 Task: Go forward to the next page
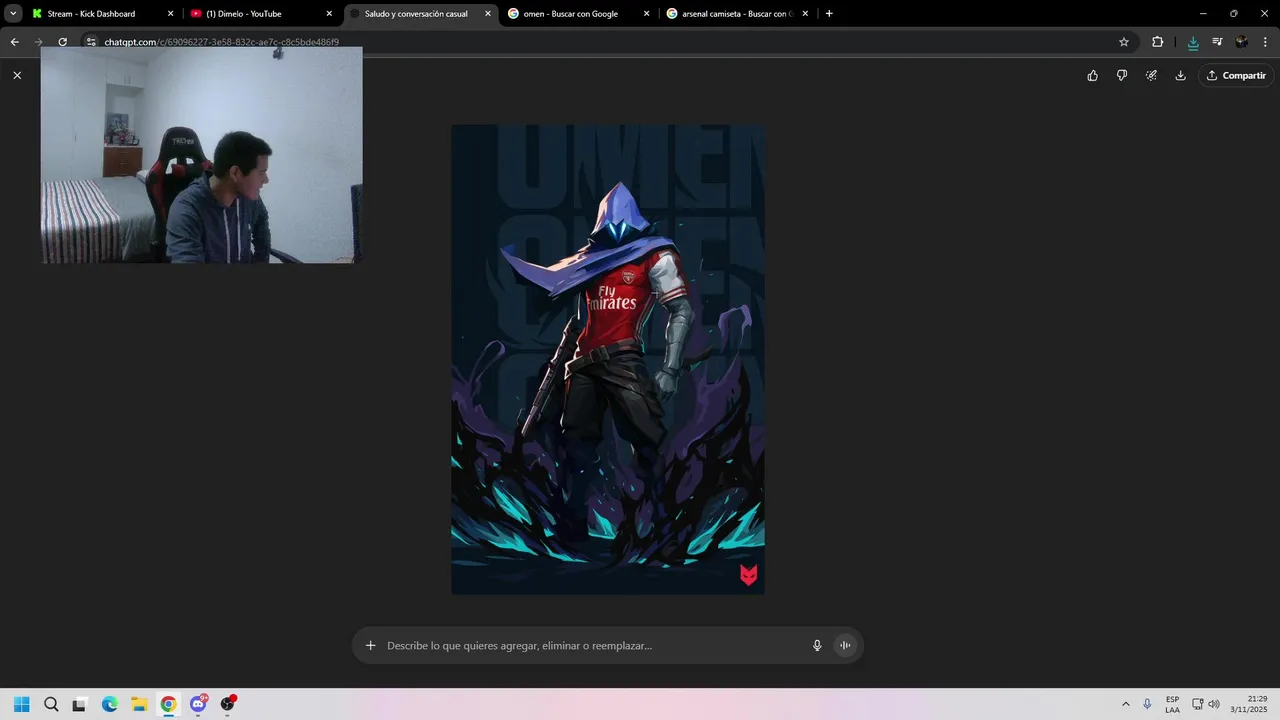38,42
